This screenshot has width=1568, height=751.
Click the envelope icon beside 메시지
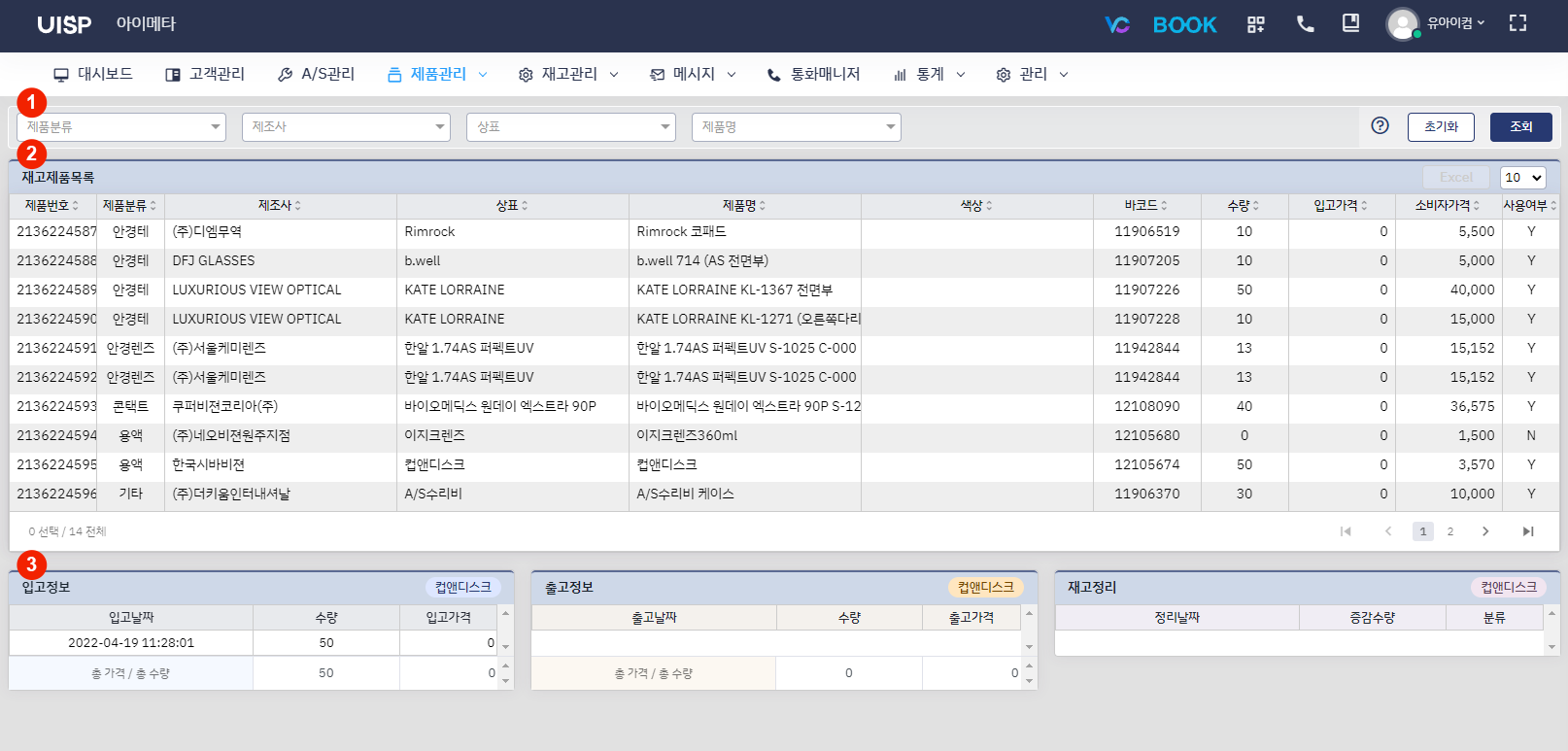click(658, 75)
